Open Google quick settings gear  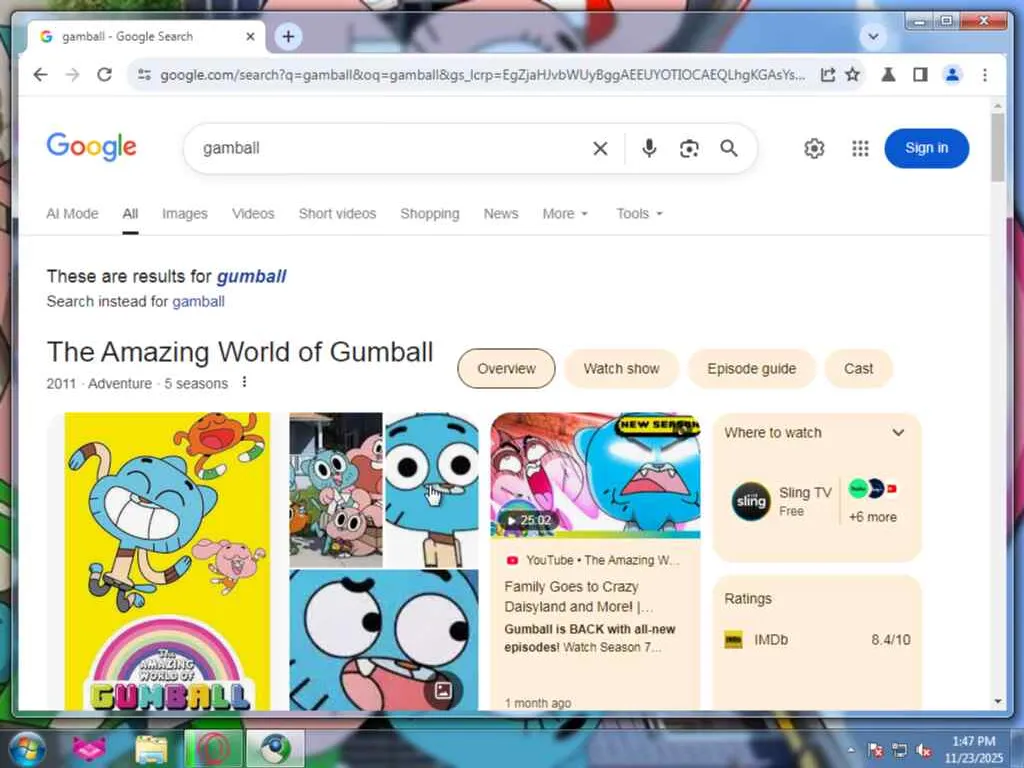(x=814, y=148)
